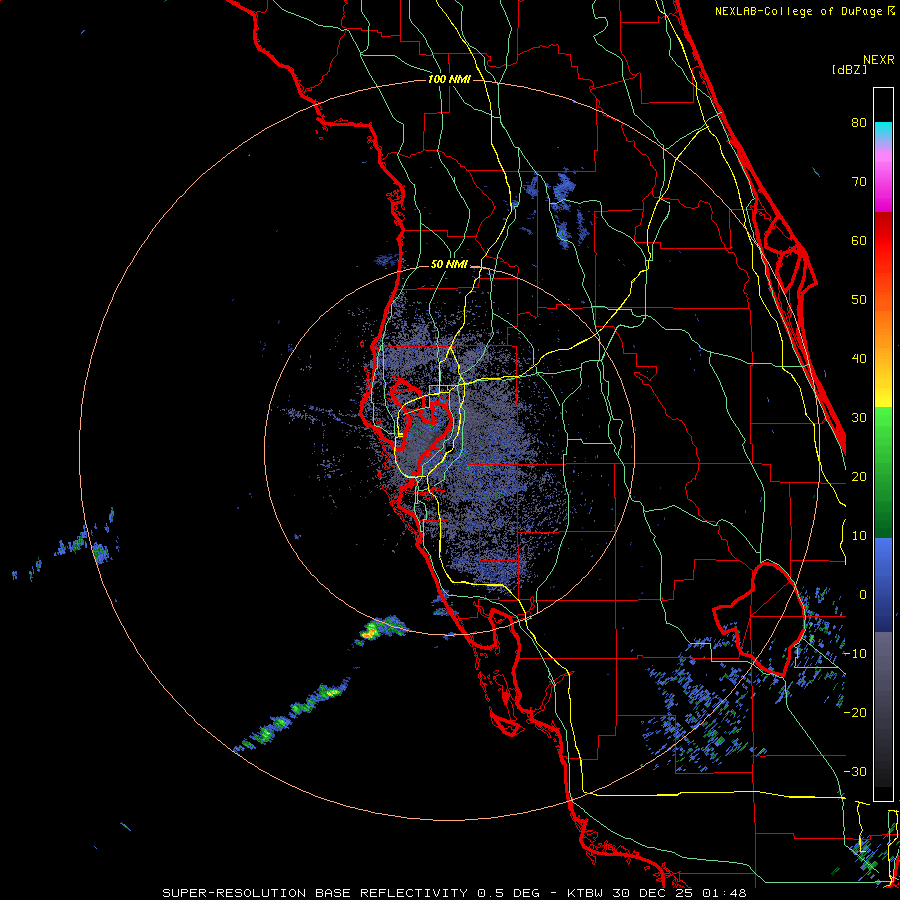Click the green 20 dBZ color band
Image resolution: width=900 pixels, height=900 pixels.
pyautogui.click(x=883, y=474)
